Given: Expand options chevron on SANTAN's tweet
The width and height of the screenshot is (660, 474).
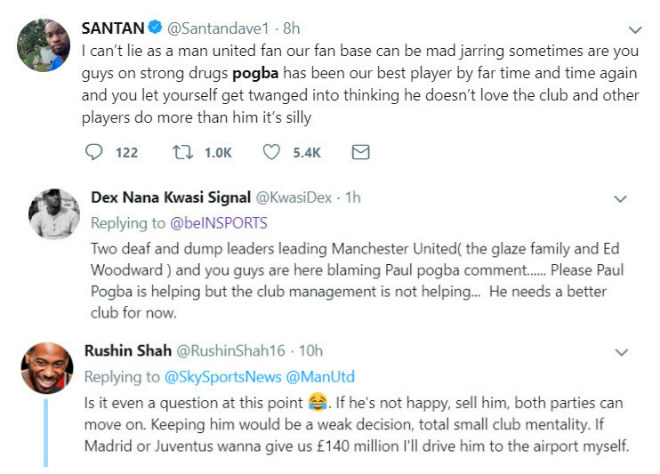Looking at the screenshot, I should [x=633, y=30].
